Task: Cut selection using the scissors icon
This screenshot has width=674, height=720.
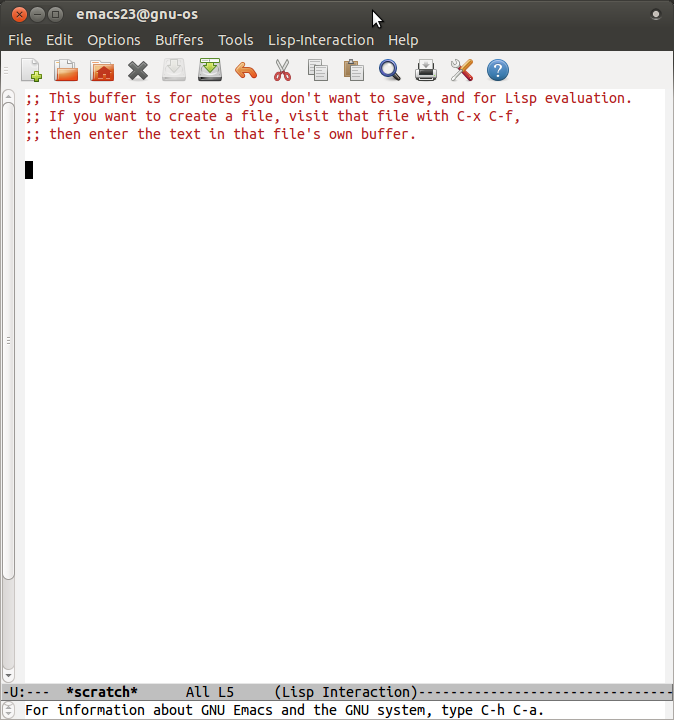Action: (282, 70)
